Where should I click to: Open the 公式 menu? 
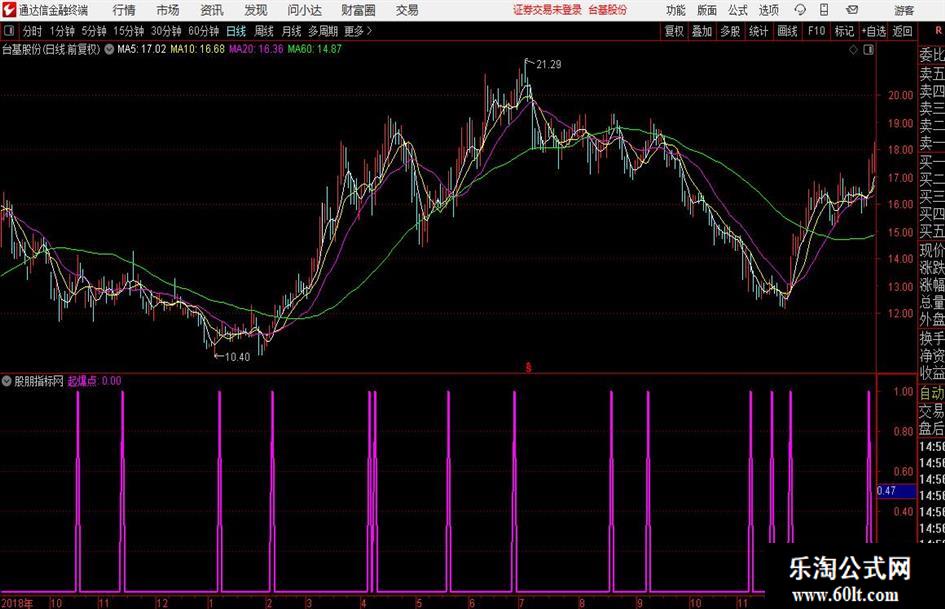click(738, 10)
